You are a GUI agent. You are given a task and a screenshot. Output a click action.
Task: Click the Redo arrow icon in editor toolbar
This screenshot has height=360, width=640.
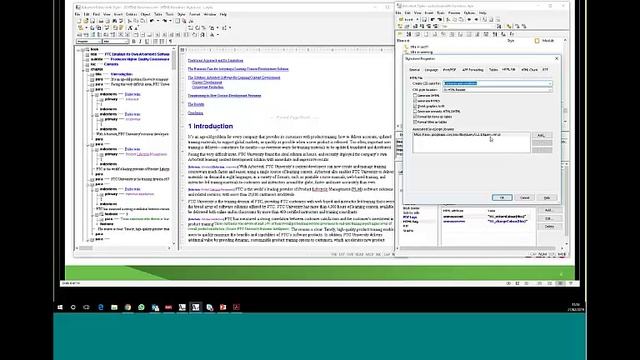coord(164,21)
